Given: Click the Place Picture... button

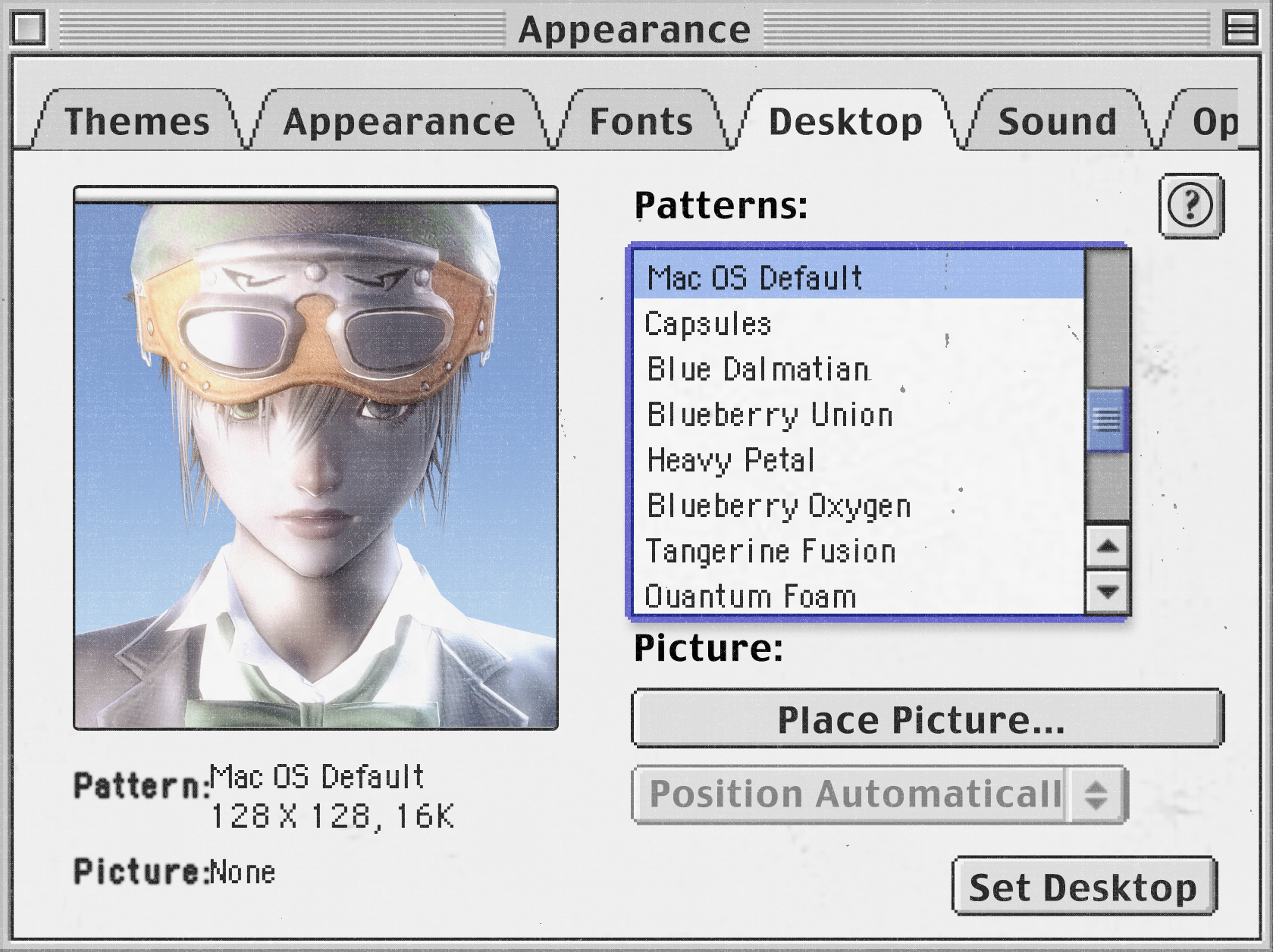Looking at the screenshot, I should [x=927, y=719].
